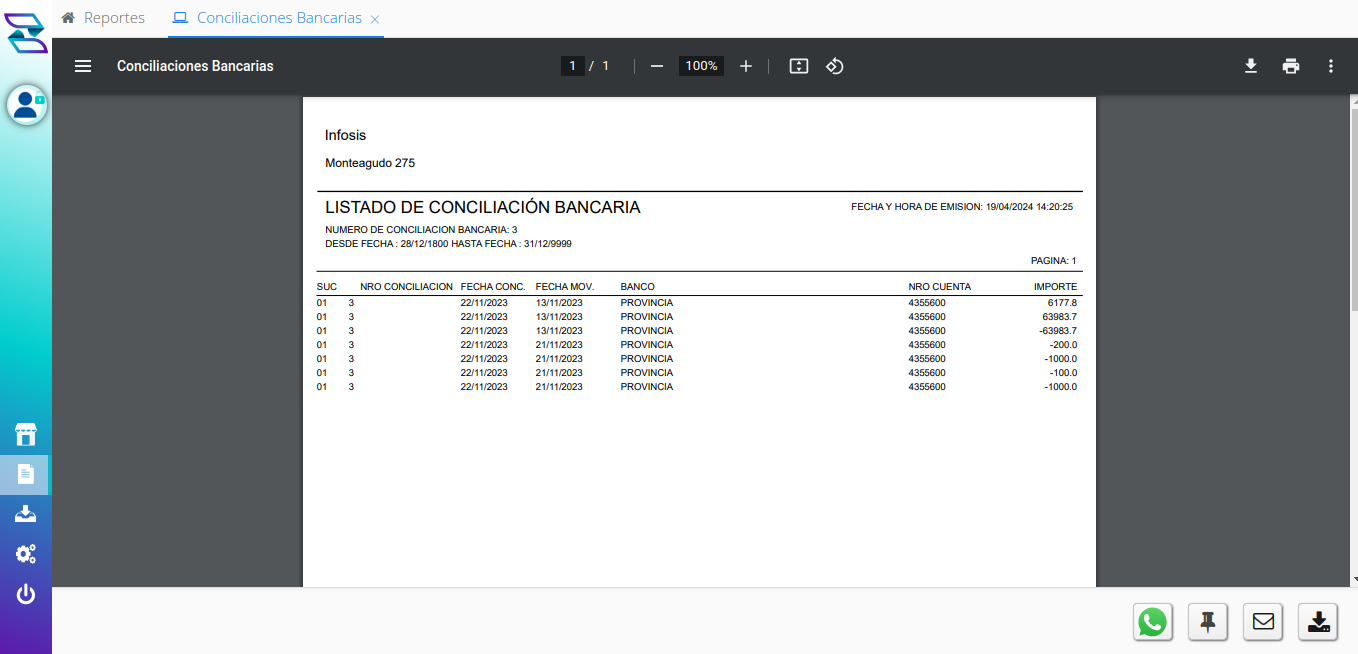Click the pin button at the bottom
This screenshot has width=1358, height=654.
[x=1208, y=622]
